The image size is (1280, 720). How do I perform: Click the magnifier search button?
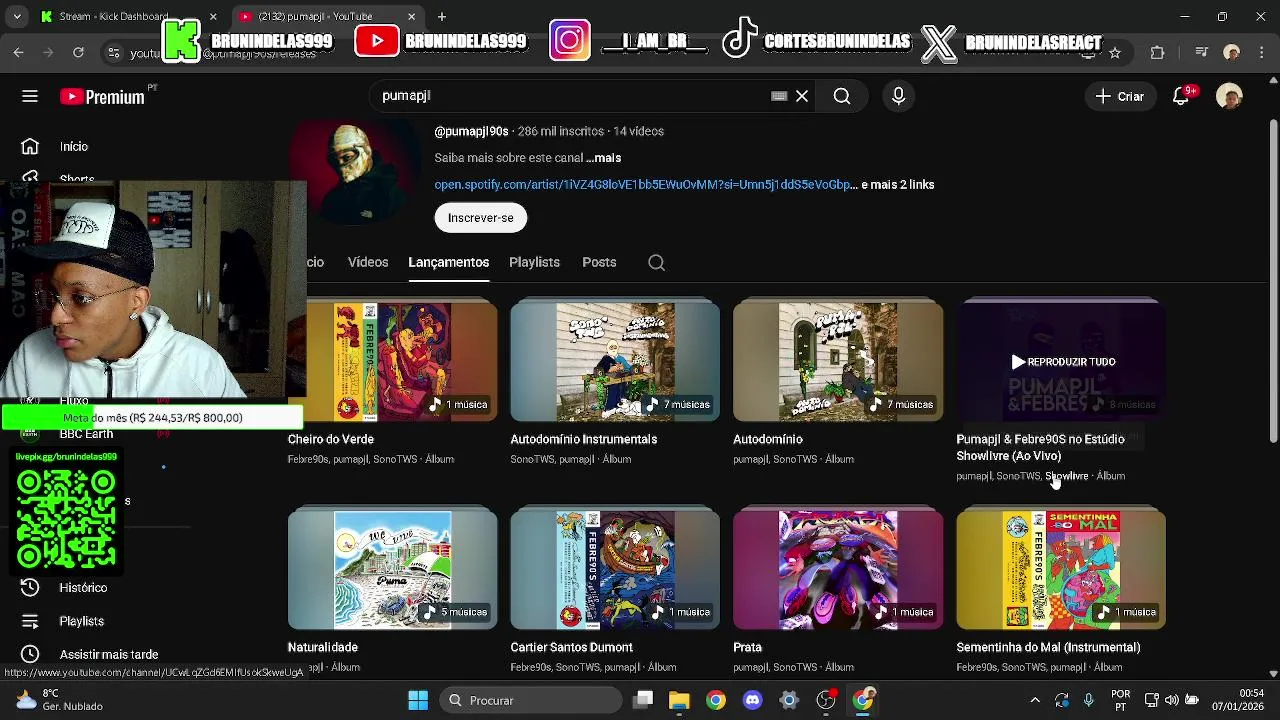842,96
